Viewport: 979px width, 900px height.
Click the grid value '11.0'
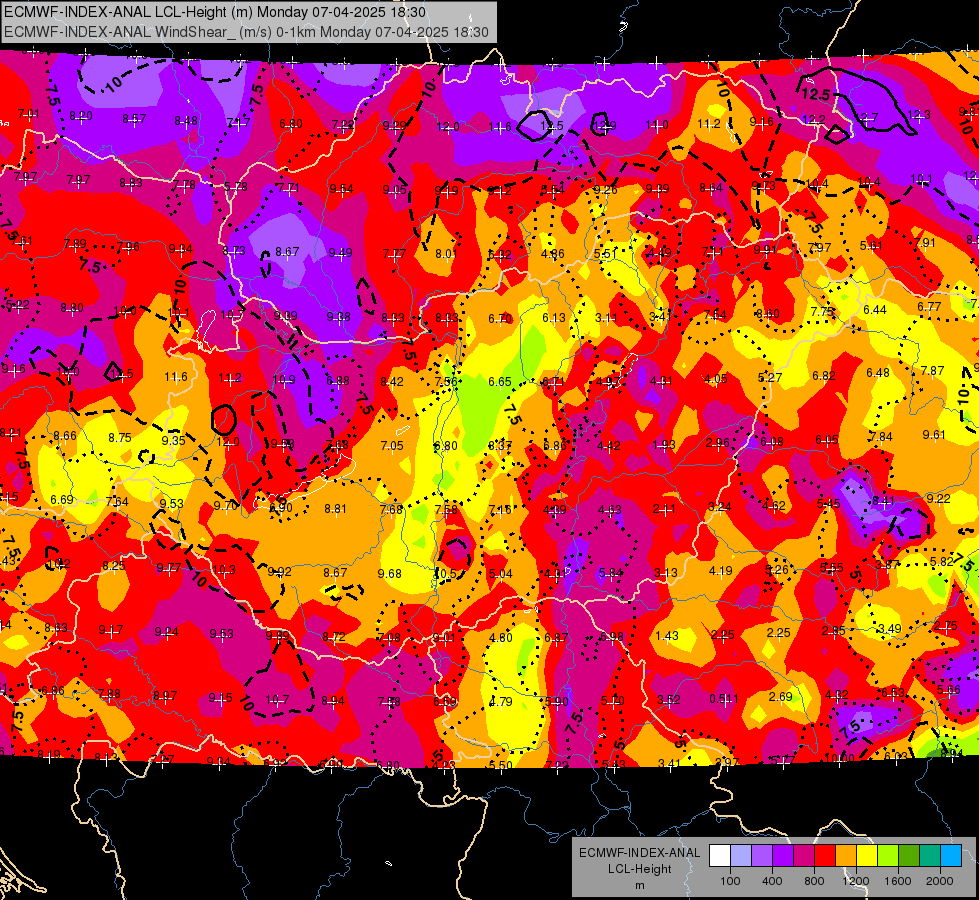[x=657, y=125]
